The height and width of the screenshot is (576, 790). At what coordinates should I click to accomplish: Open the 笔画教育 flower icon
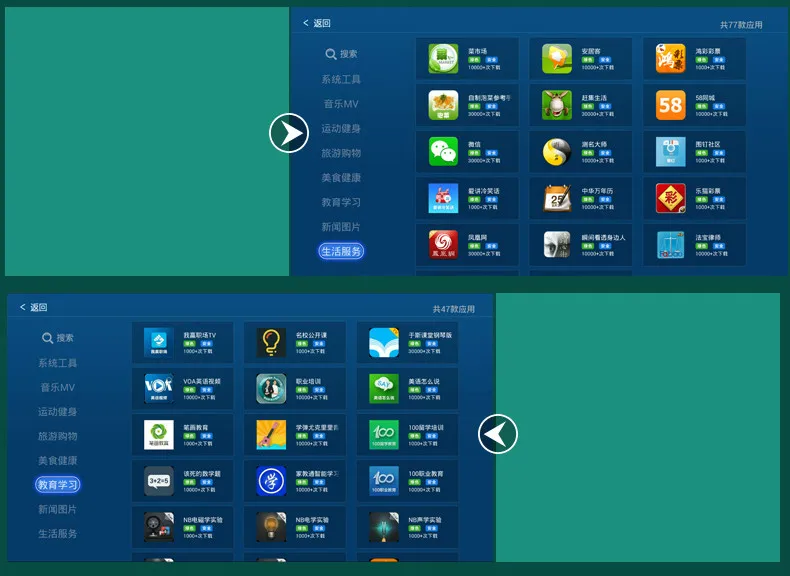(159, 434)
